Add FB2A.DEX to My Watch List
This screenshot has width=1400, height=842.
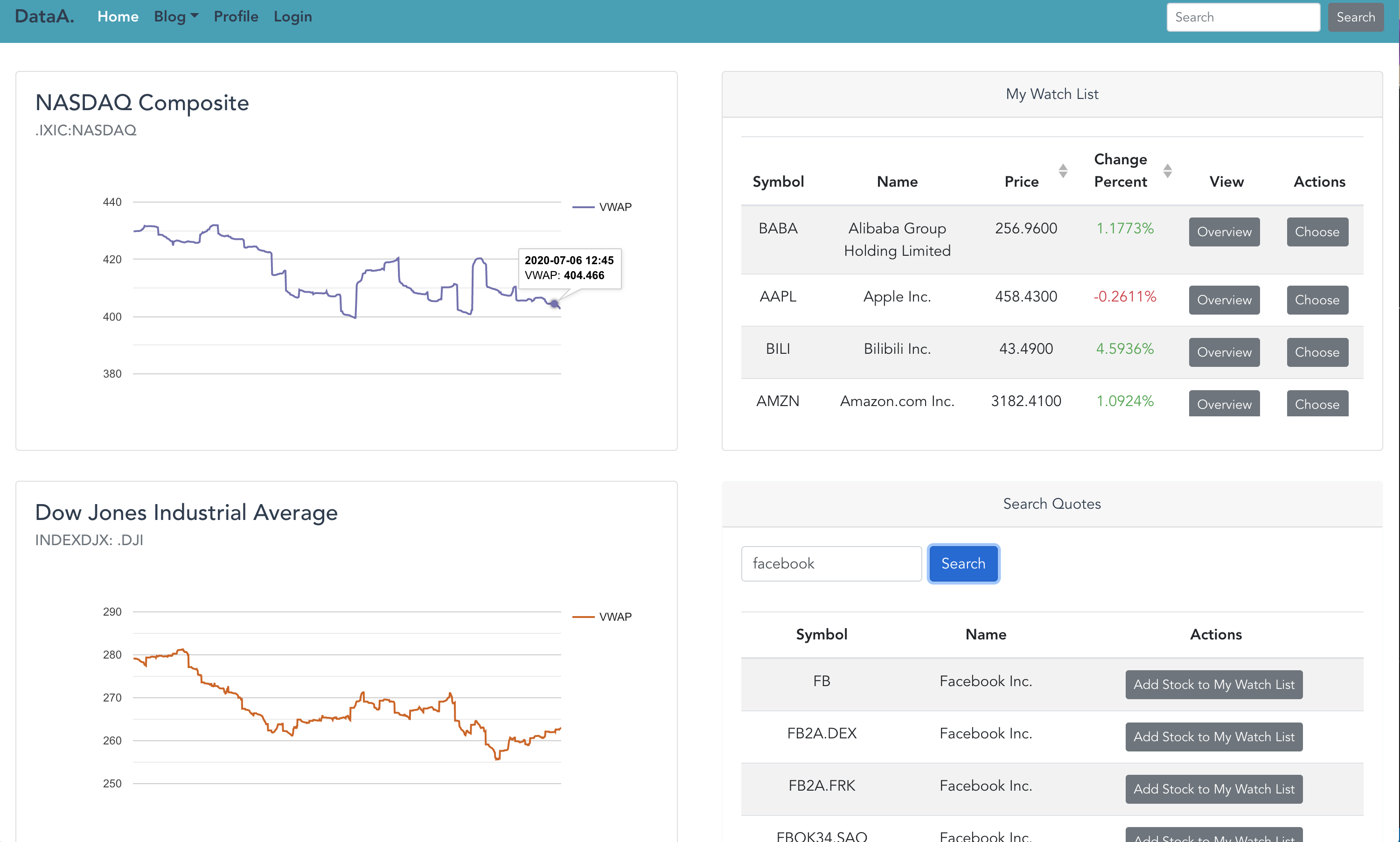tap(1214, 737)
